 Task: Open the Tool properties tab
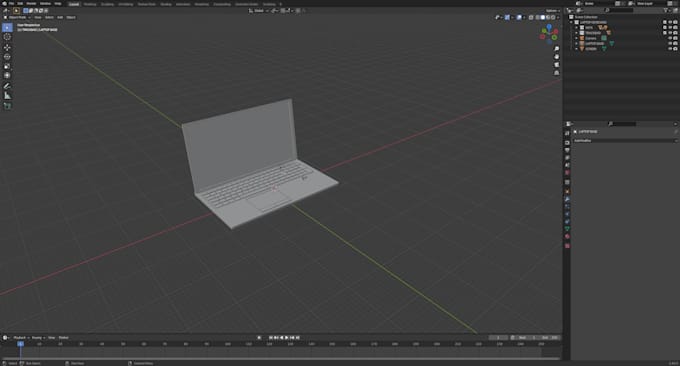(567, 134)
